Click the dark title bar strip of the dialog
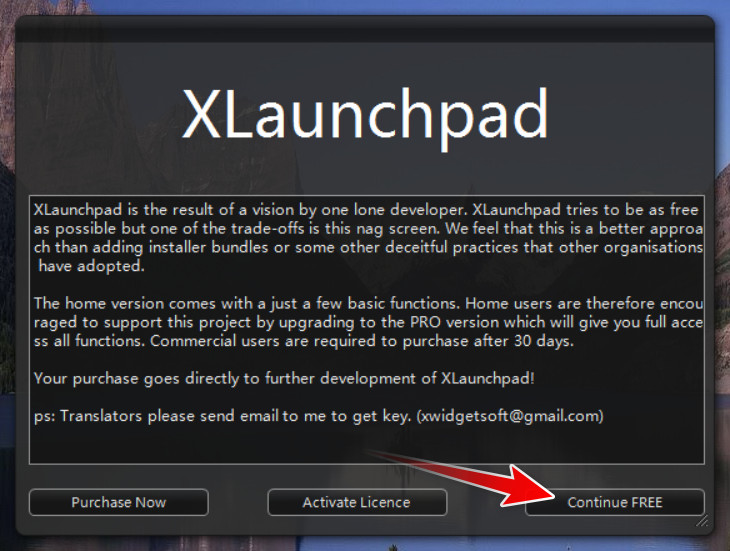This screenshot has width=730, height=551. pyautogui.click(x=365, y=29)
